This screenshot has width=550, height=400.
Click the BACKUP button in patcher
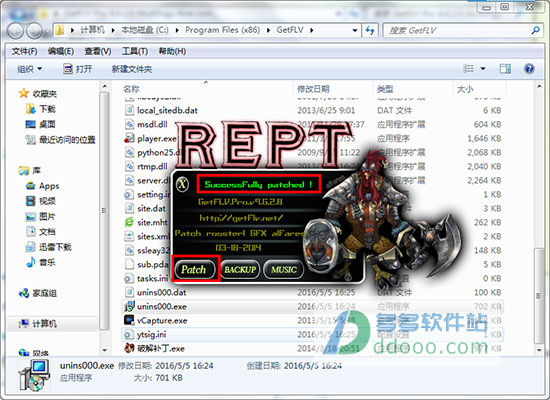click(x=240, y=269)
